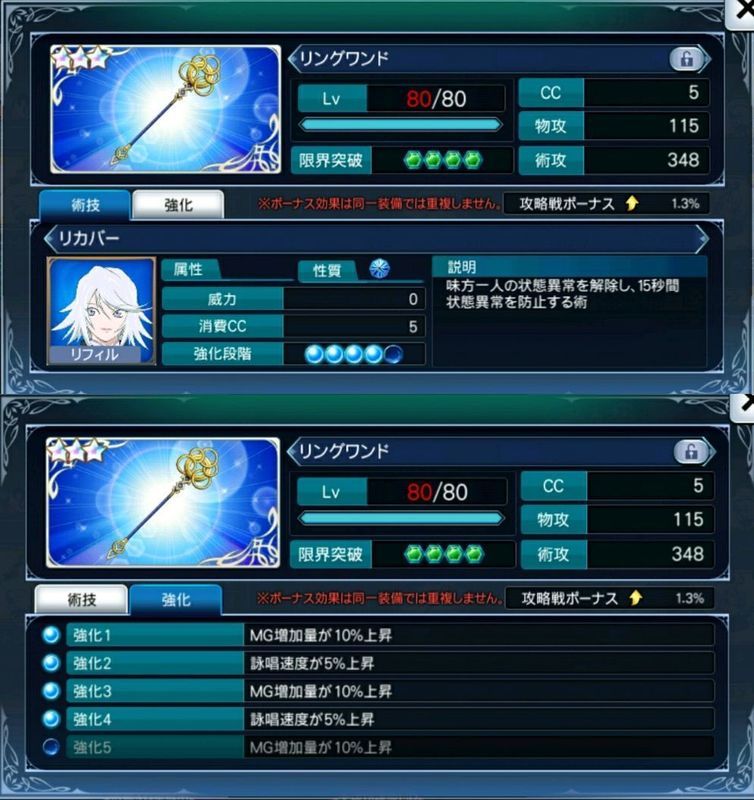Click the upper リングワンド weapon image
754x800 pixels.
tap(165, 109)
